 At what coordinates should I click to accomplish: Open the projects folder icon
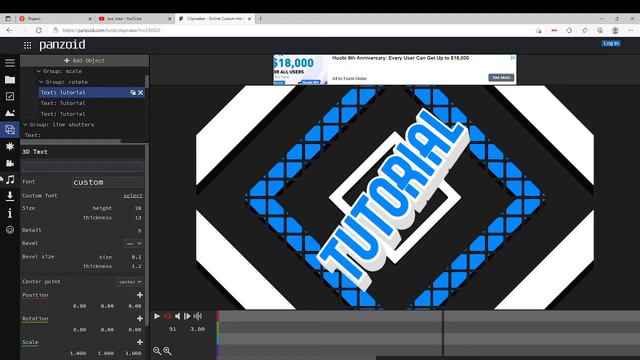pos(10,80)
